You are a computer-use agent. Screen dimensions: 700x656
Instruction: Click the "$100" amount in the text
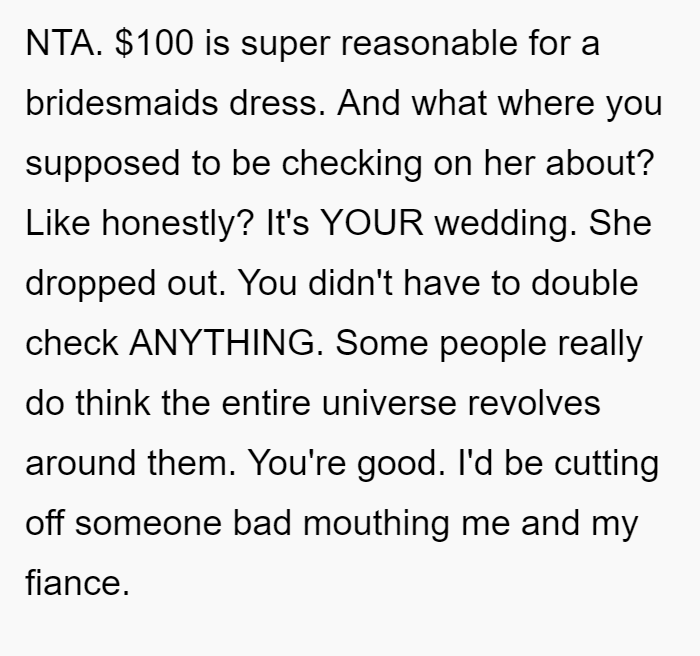(154, 43)
